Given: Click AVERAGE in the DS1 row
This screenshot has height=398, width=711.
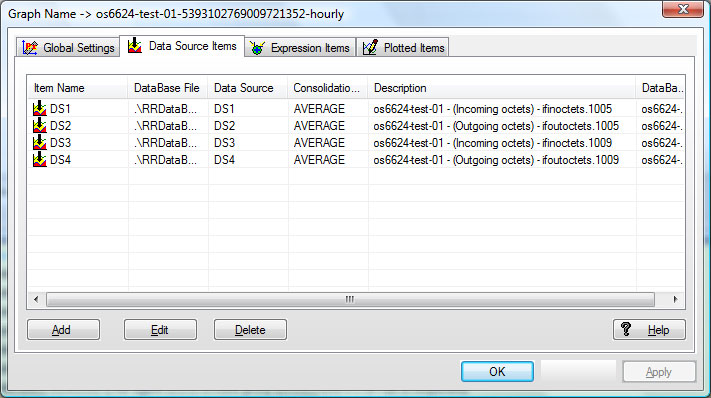Looking at the screenshot, I should tap(319, 109).
